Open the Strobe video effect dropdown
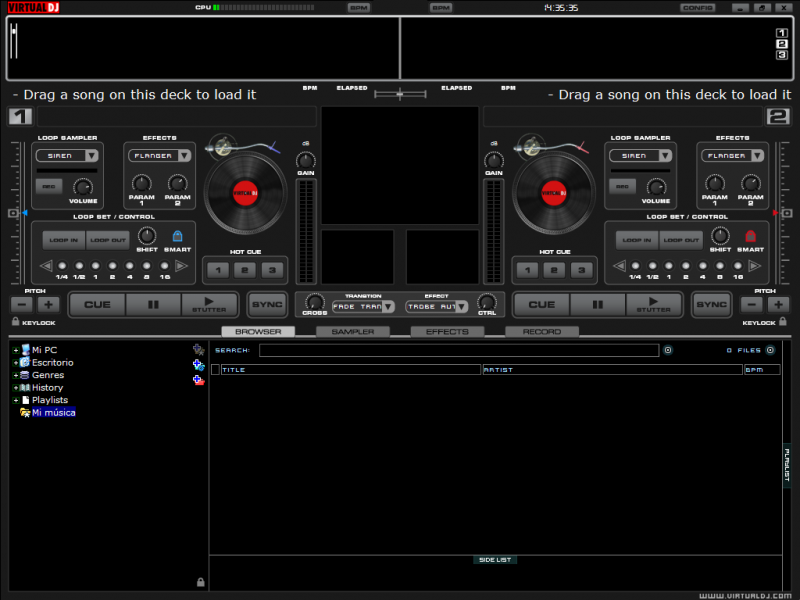Screen dimensions: 800x600 462,307
